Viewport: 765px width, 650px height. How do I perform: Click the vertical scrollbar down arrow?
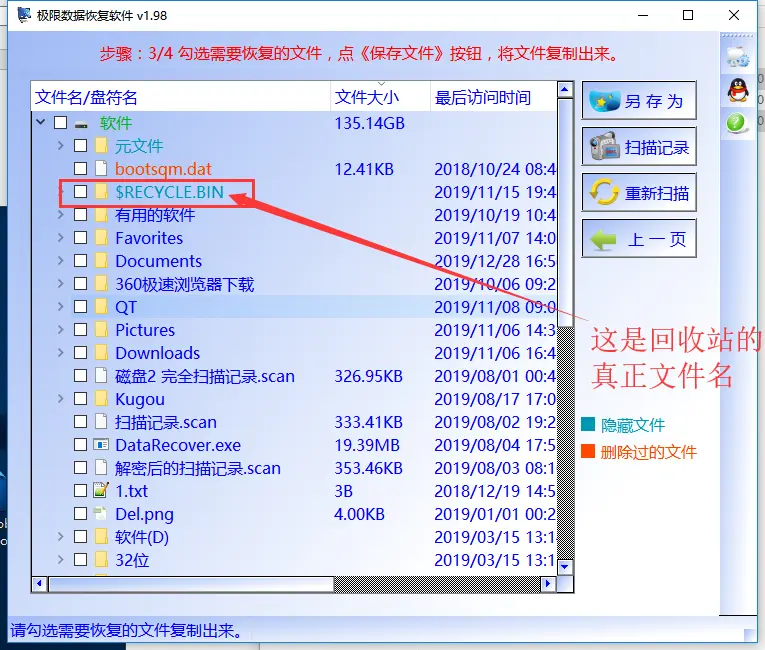(x=565, y=567)
